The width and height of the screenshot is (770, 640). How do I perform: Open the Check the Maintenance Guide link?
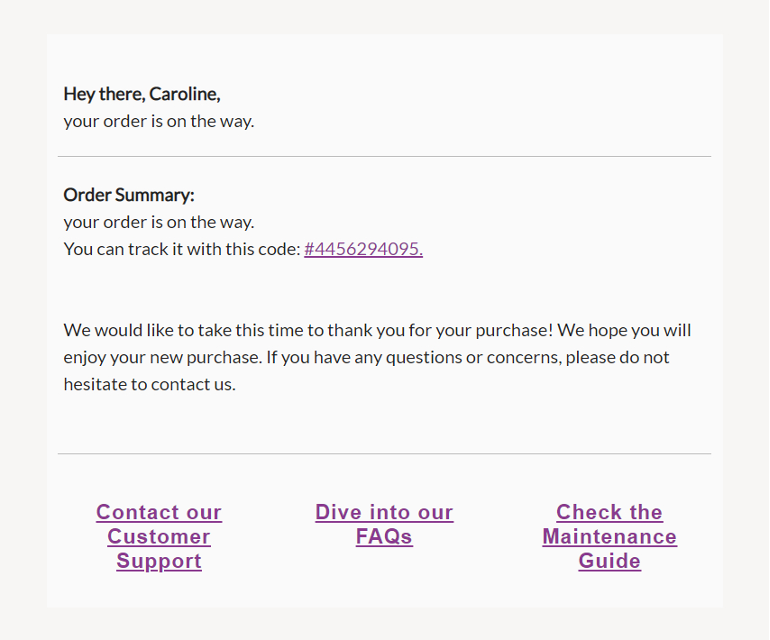click(x=609, y=536)
